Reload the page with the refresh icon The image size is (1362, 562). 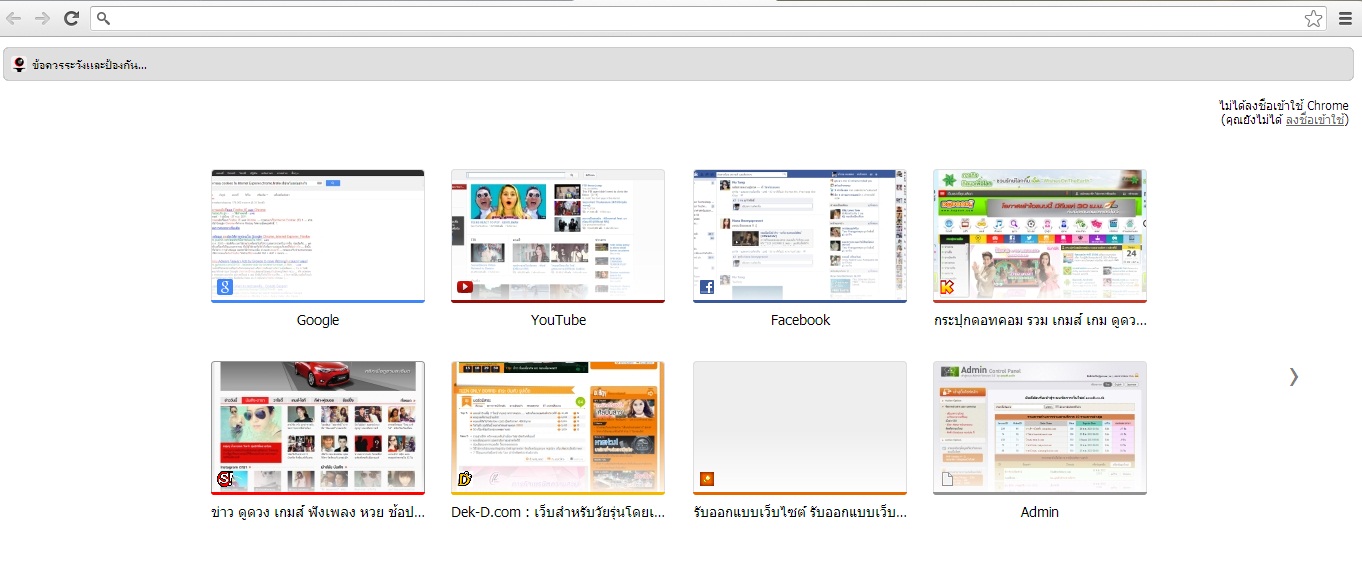point(71,18)
